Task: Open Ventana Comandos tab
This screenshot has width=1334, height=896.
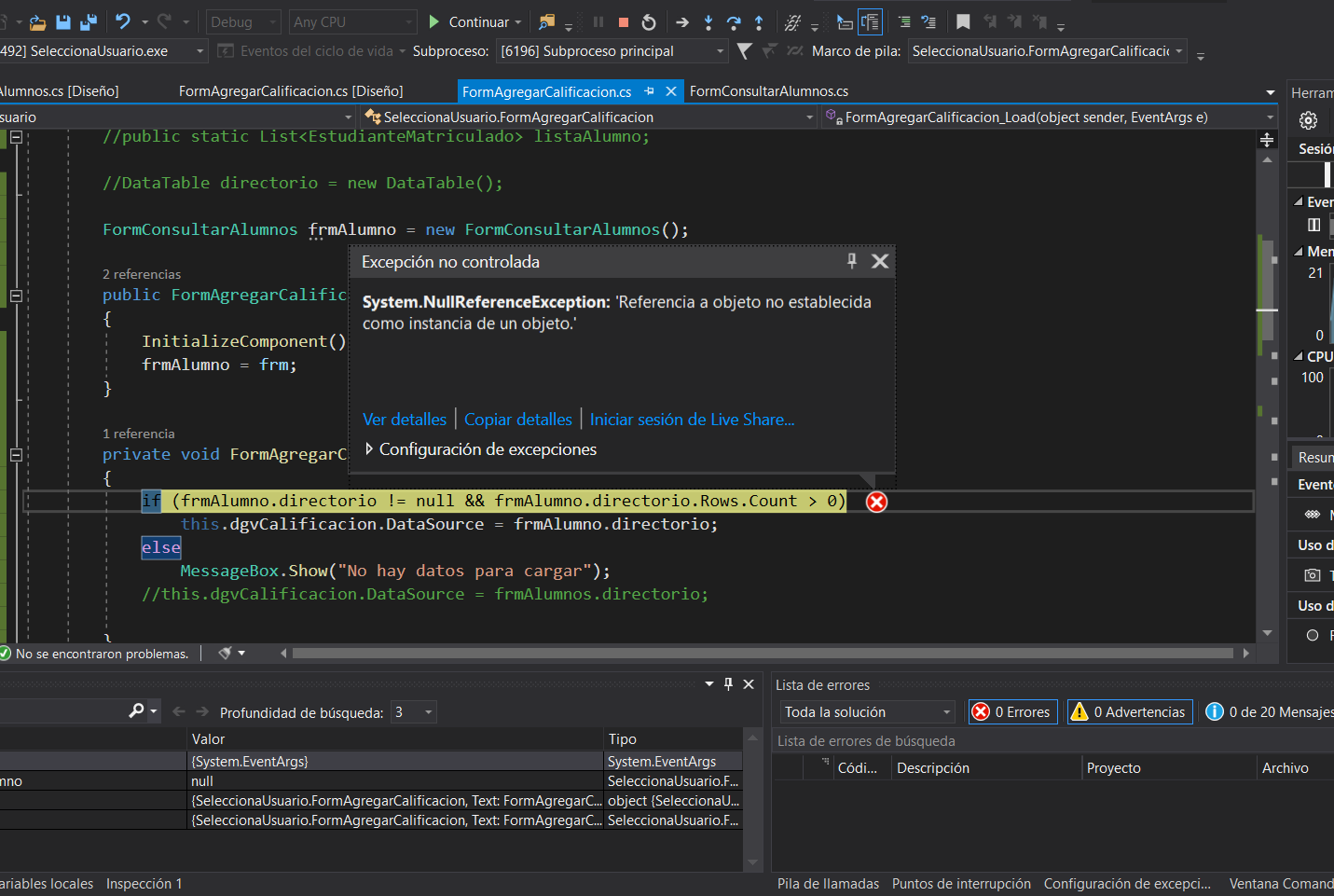Action: (1281, 883)
